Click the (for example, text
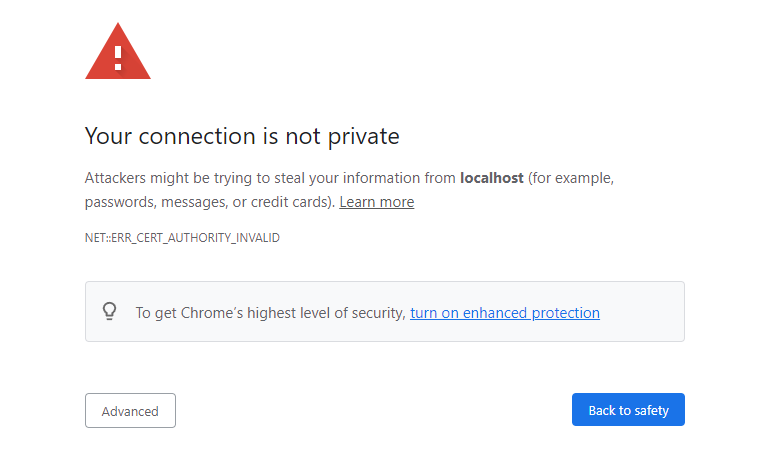Screen dimensions: 781x469 (x=571, y=178)
